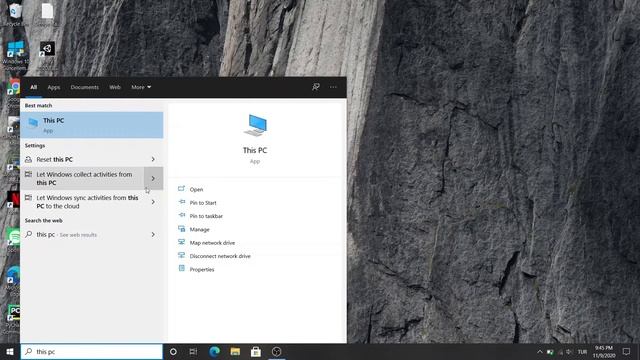Switch to the All search tab
640x360 pixels.
tap(33, 87)
